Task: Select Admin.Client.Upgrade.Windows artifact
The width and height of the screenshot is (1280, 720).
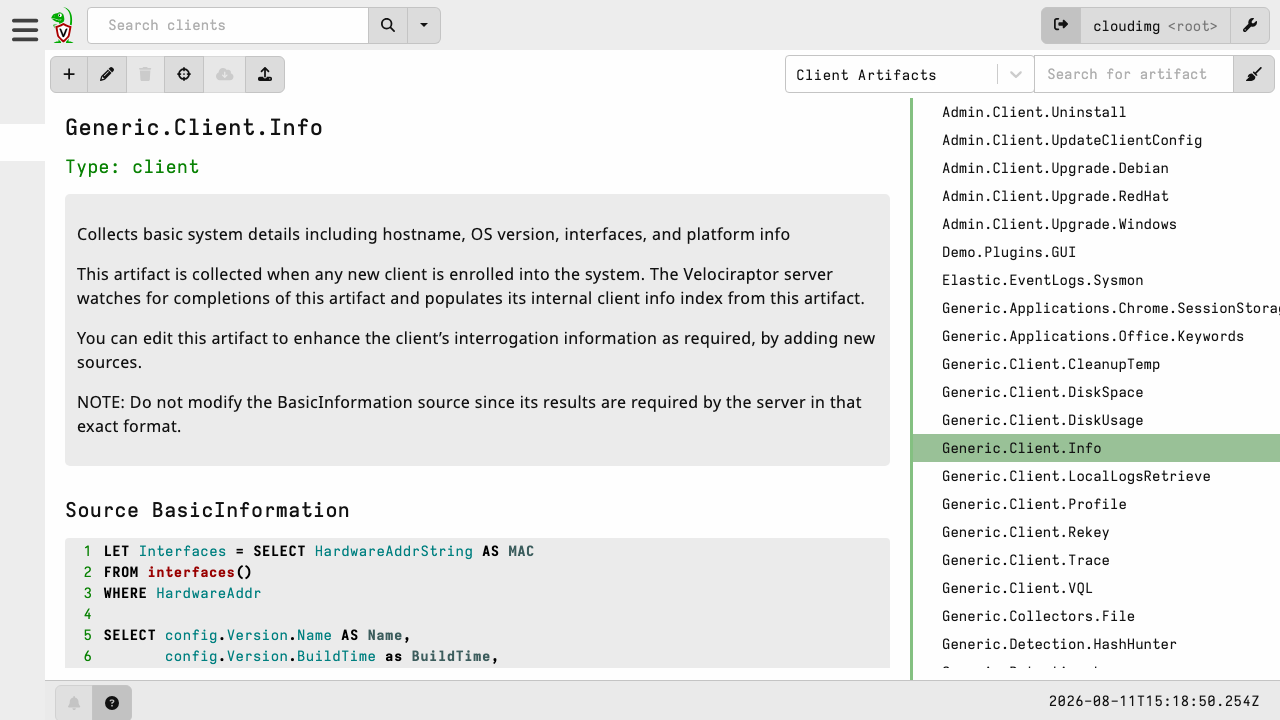Action: click(1096, 224)
